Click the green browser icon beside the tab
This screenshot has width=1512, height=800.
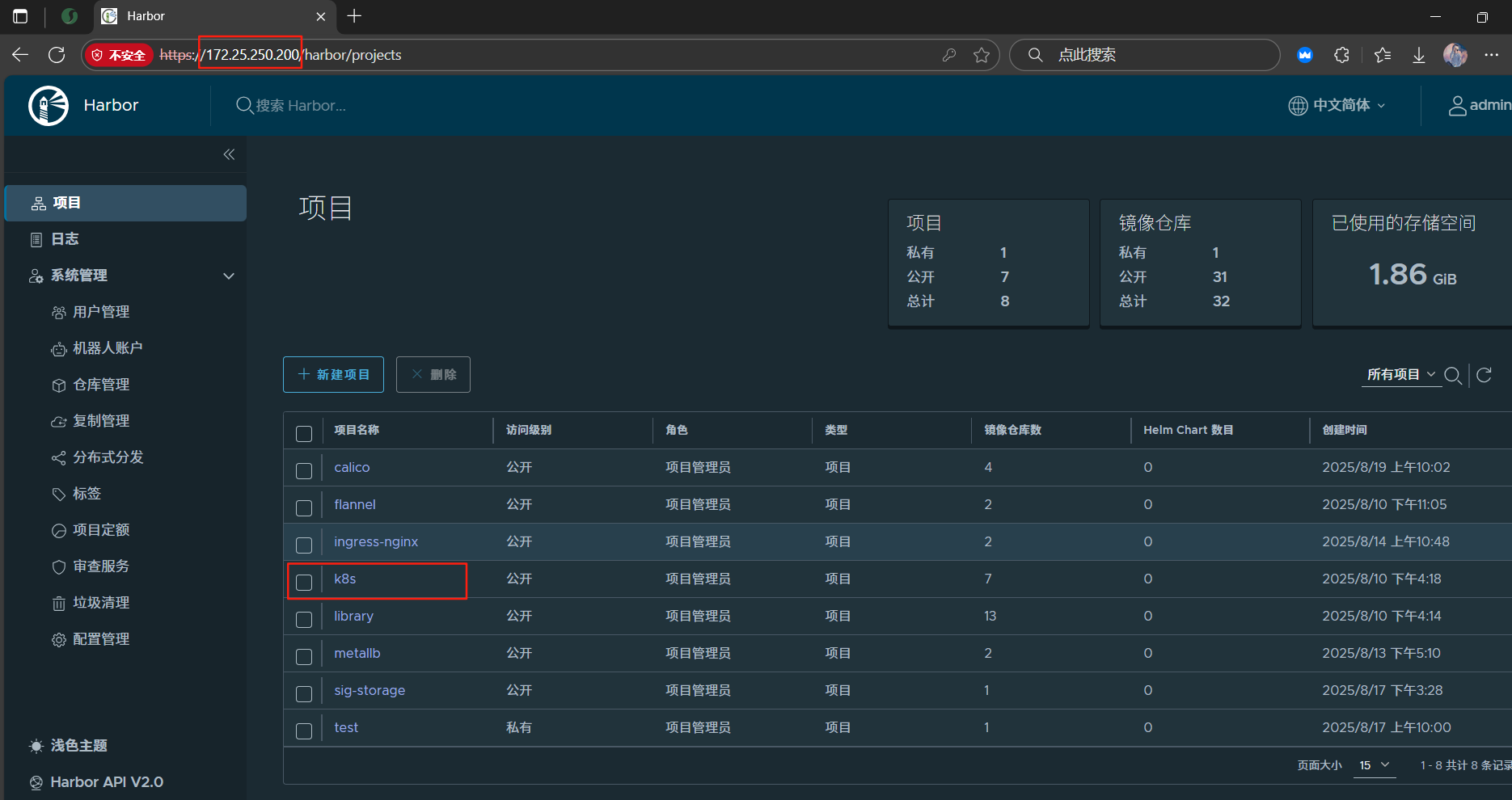(70, 16)
